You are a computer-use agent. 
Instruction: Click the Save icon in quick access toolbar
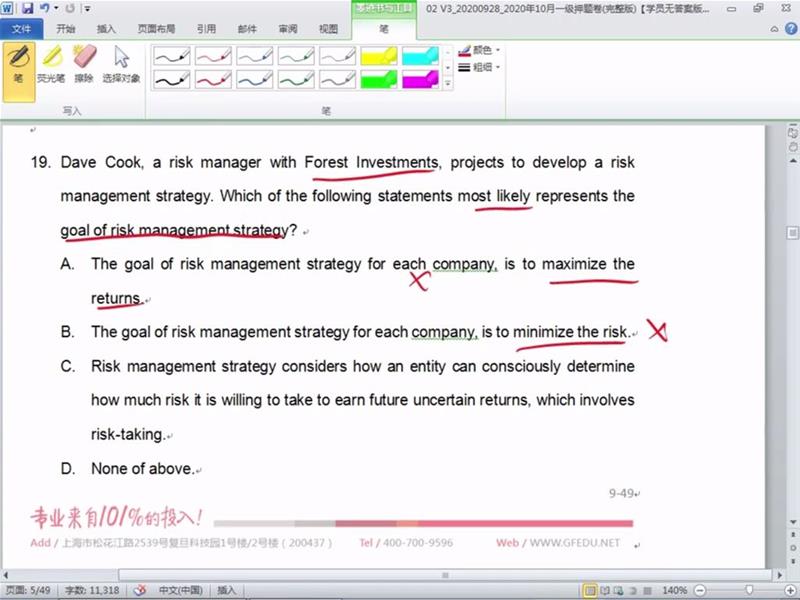(27, 8)
